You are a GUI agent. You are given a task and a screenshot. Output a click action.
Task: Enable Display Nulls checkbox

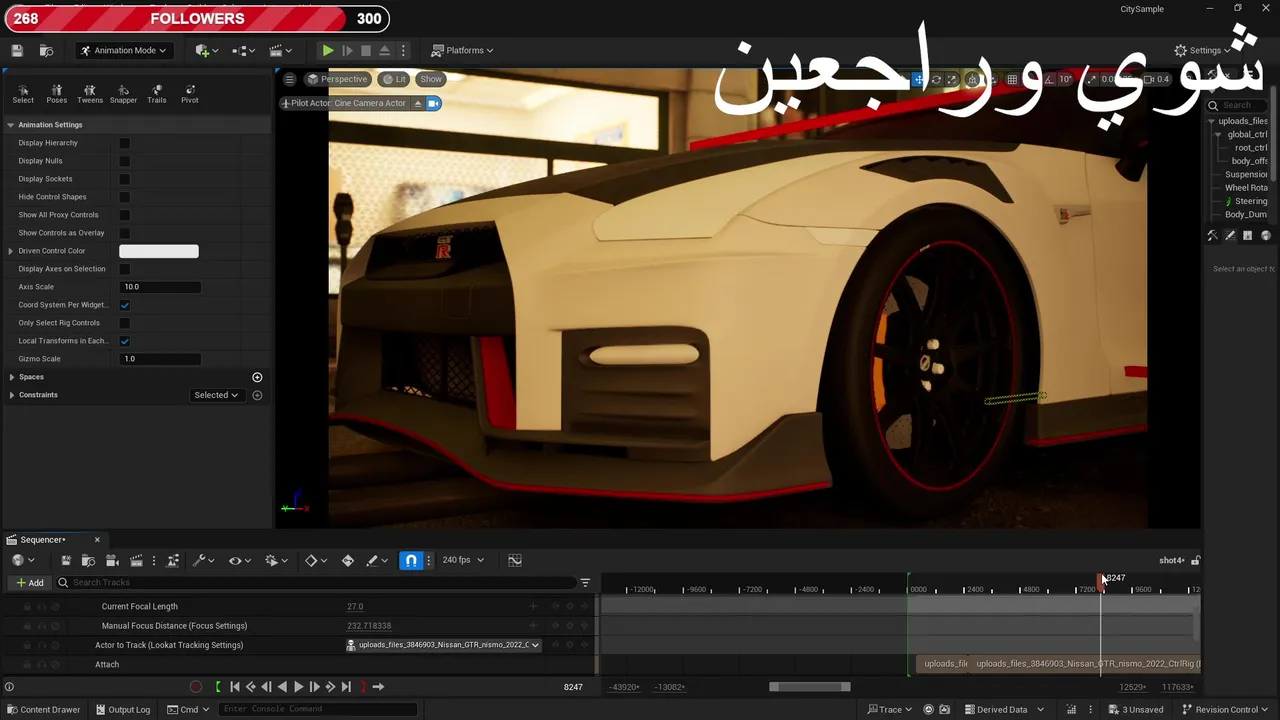(124, 161)
